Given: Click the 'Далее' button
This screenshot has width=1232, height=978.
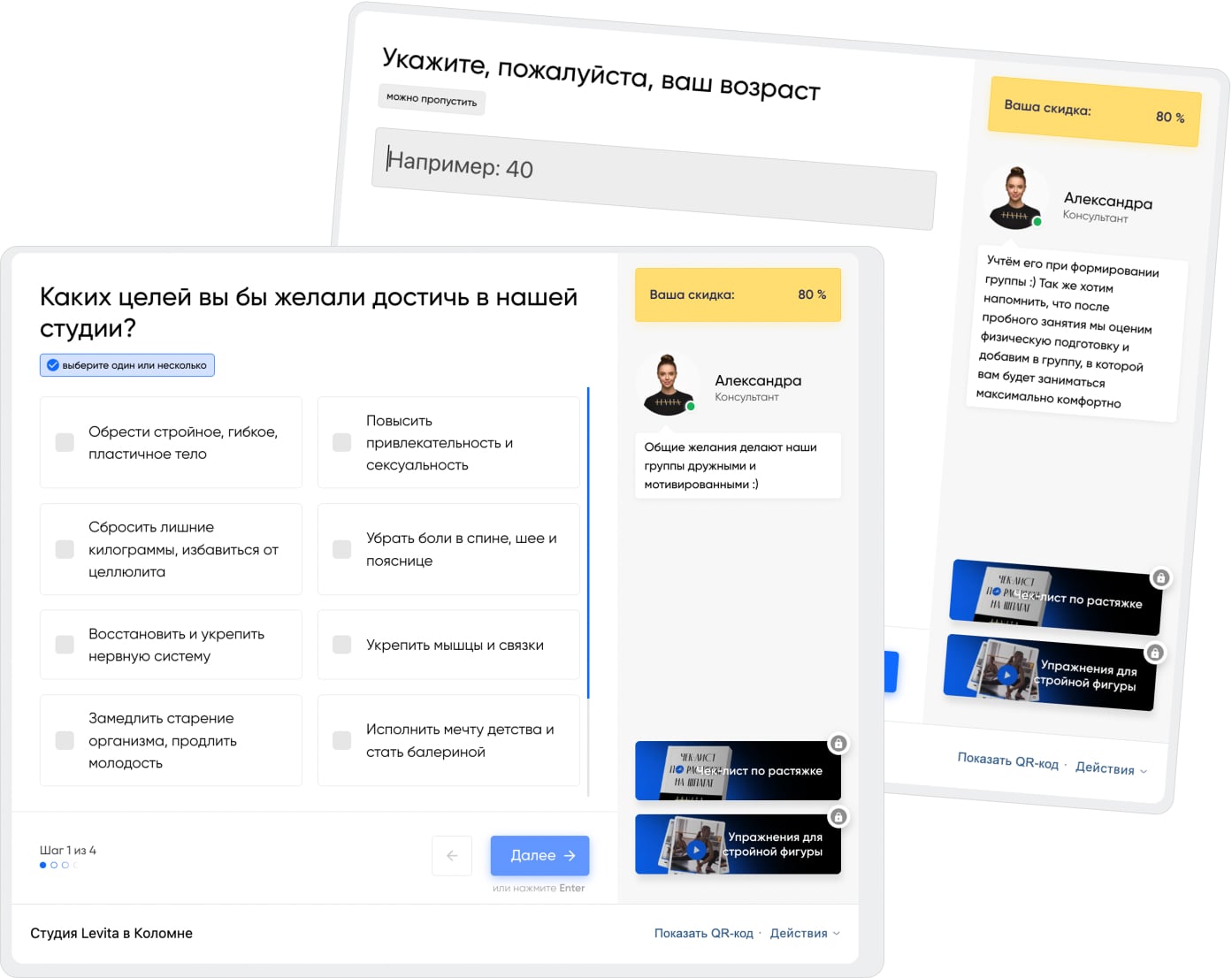Looking at the screenshot, I should (539, 855).
